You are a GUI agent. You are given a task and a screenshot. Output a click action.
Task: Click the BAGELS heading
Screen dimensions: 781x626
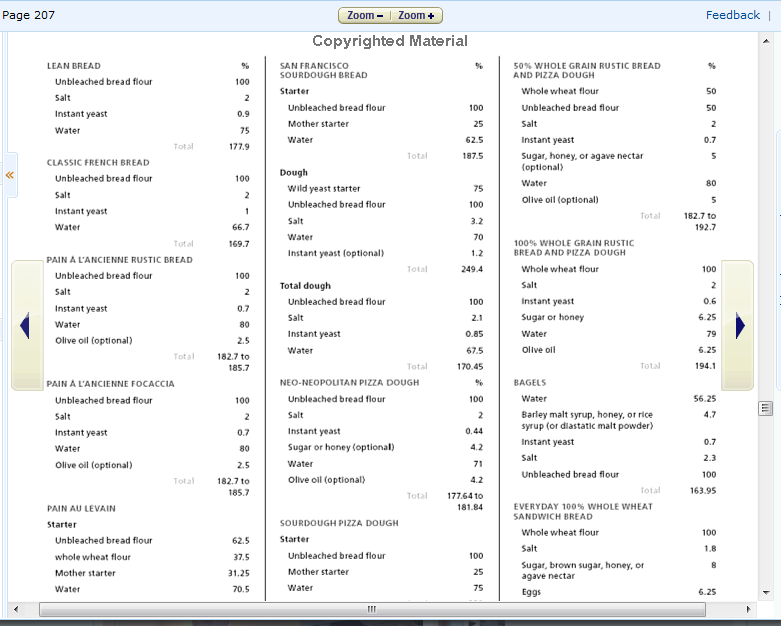tap(530, 382)
